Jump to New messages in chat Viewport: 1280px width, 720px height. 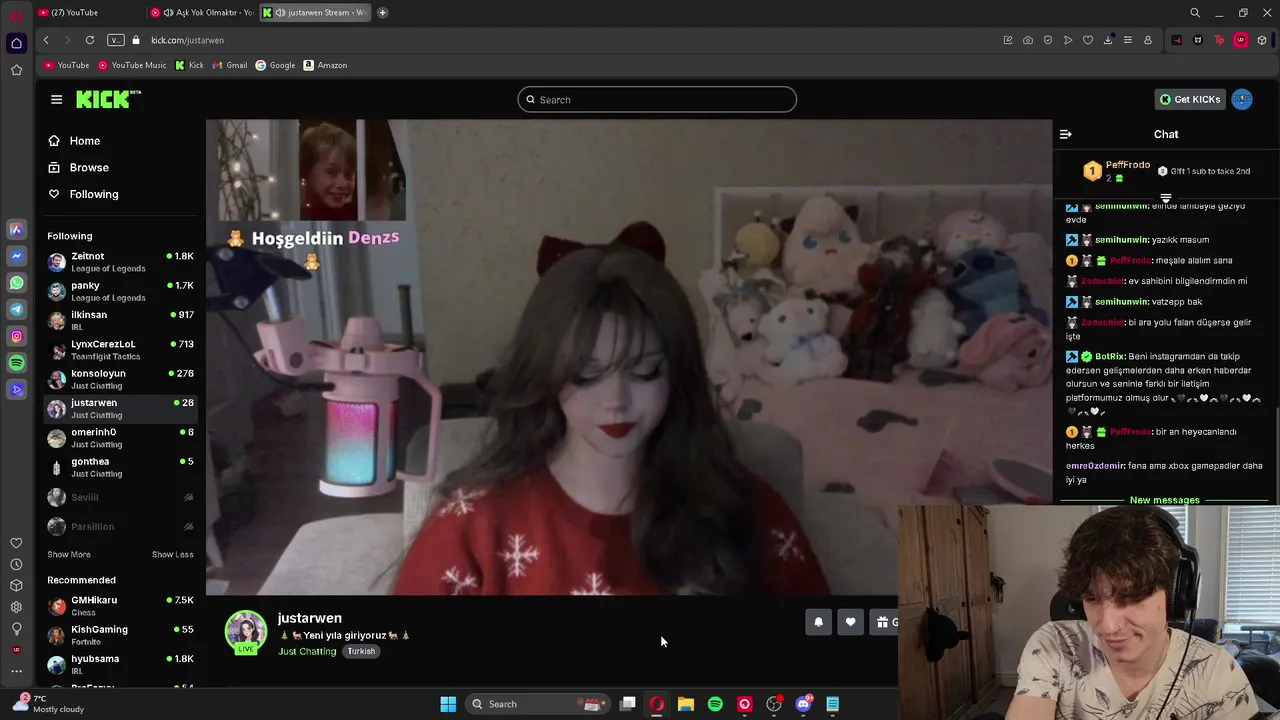coord(1164,500)
